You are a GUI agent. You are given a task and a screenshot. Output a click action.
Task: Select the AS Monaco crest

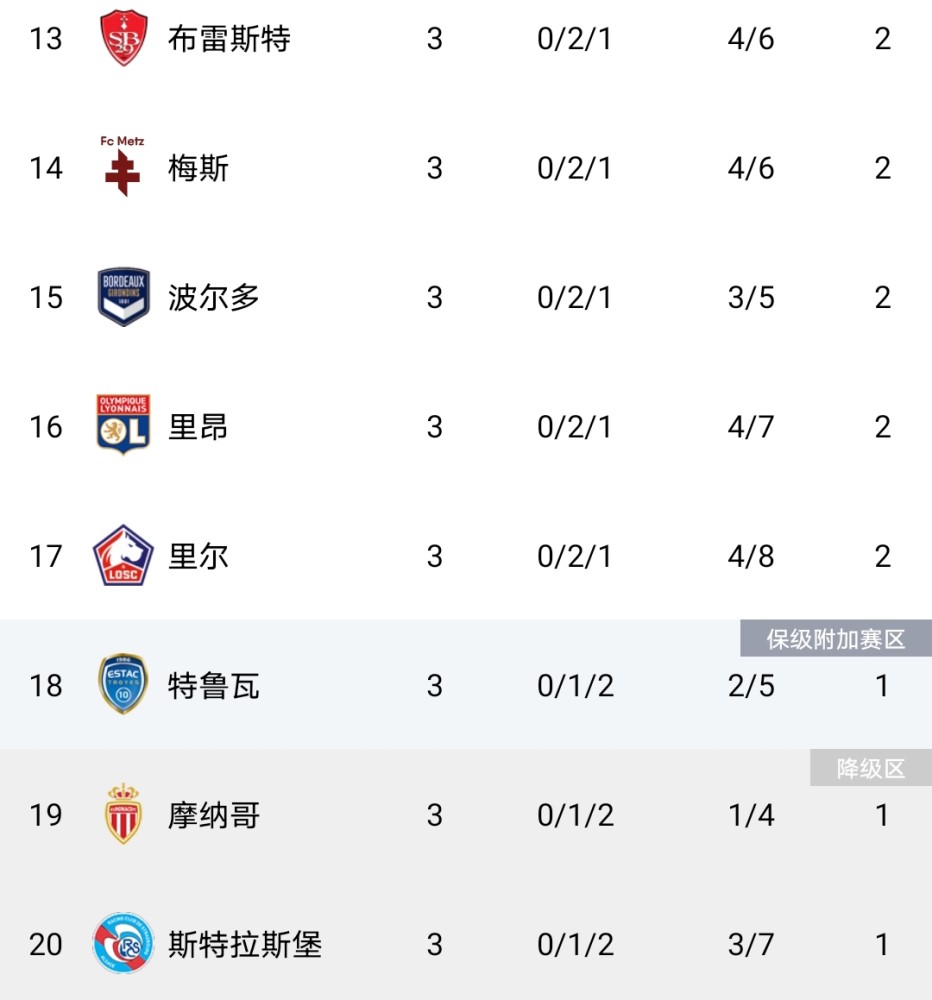pyautogui.click(x=123, y=814)
